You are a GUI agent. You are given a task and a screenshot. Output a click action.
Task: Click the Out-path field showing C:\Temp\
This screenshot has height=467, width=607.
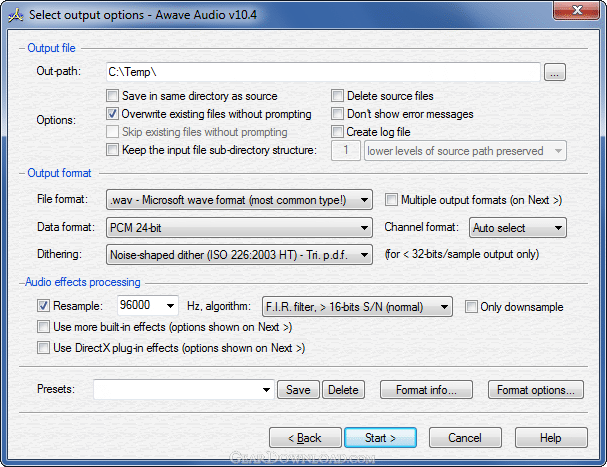click(x=323, y=72)
